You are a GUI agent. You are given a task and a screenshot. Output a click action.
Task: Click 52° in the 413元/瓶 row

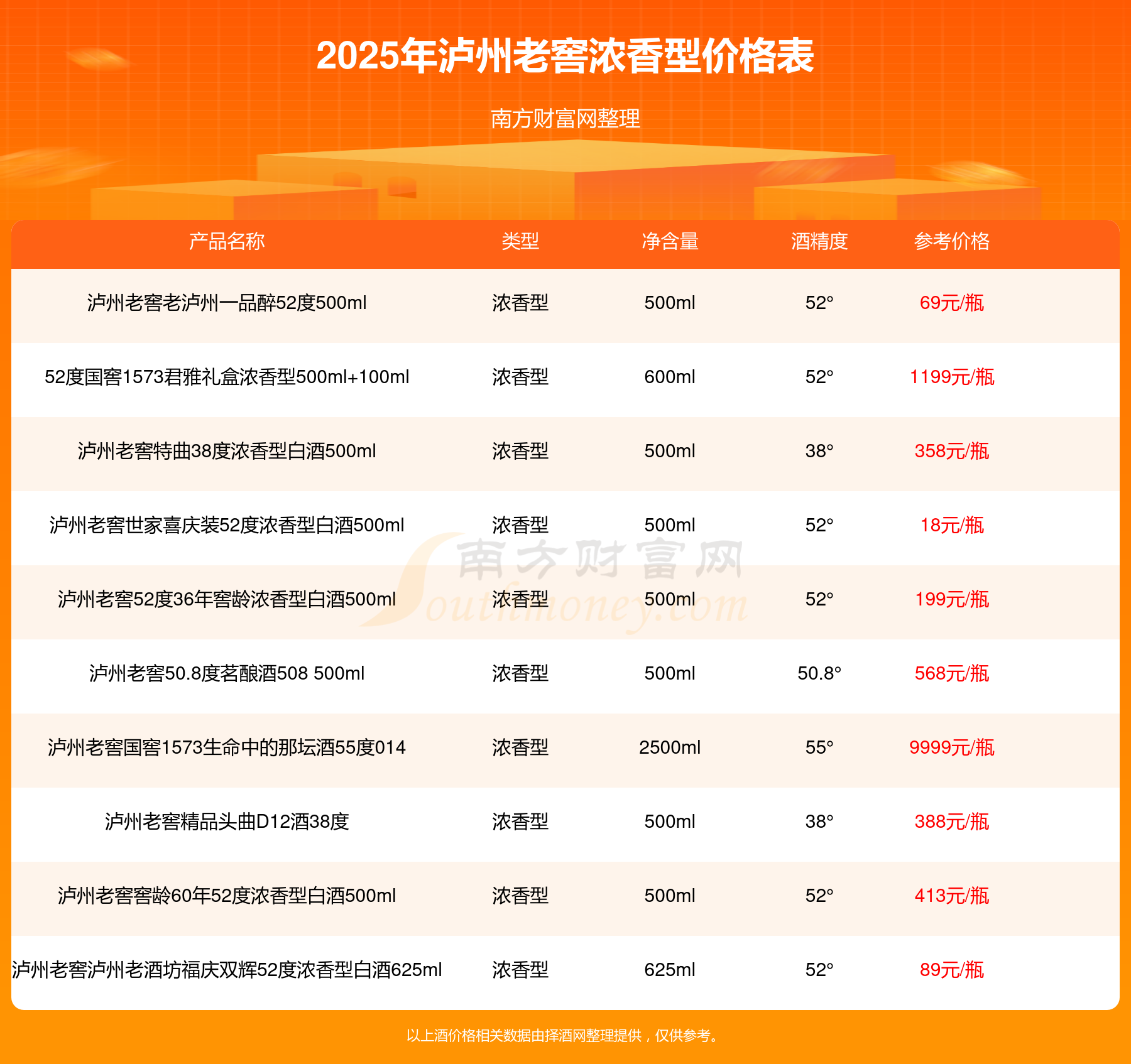click(819, 896)
